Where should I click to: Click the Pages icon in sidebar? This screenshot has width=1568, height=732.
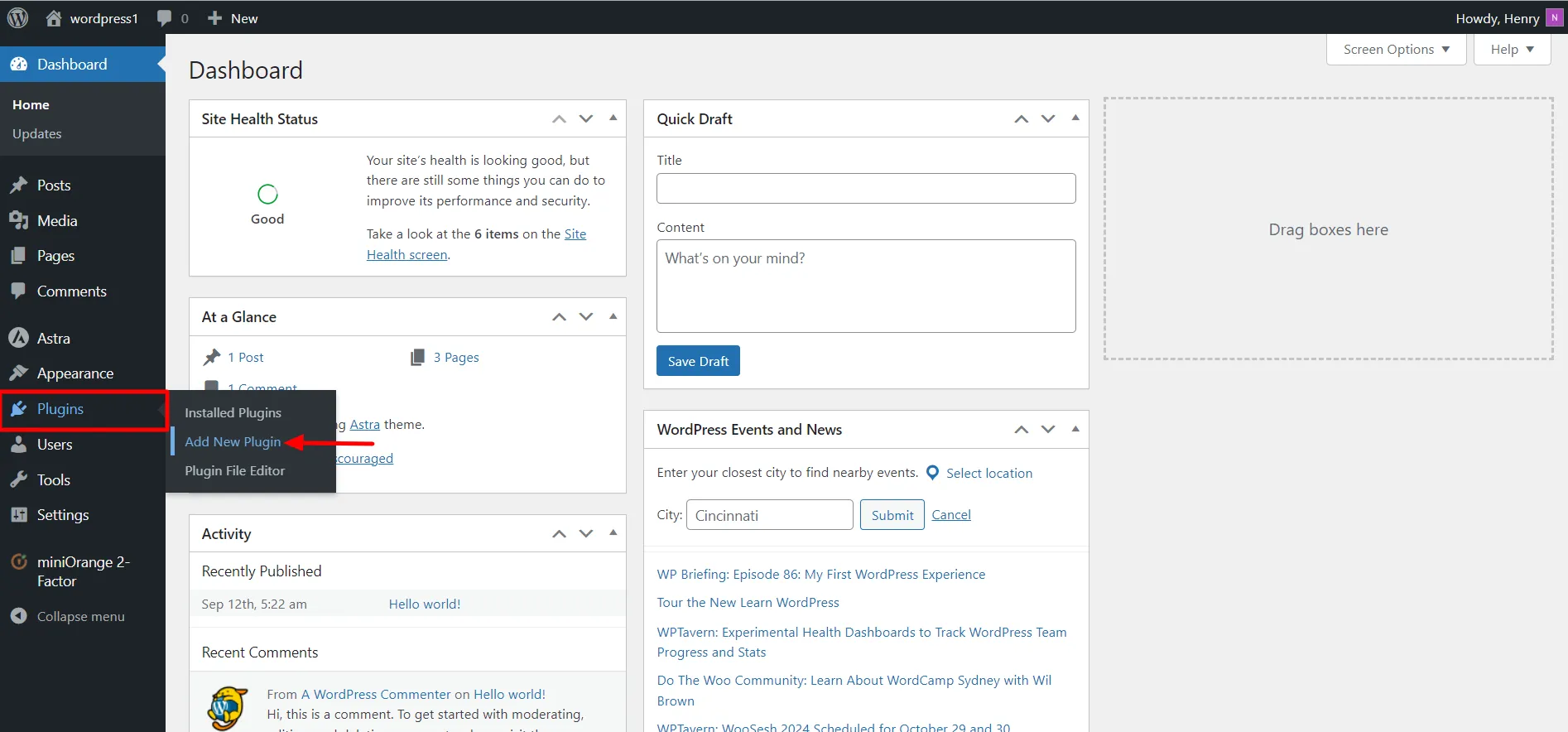(x=18, y=255)
